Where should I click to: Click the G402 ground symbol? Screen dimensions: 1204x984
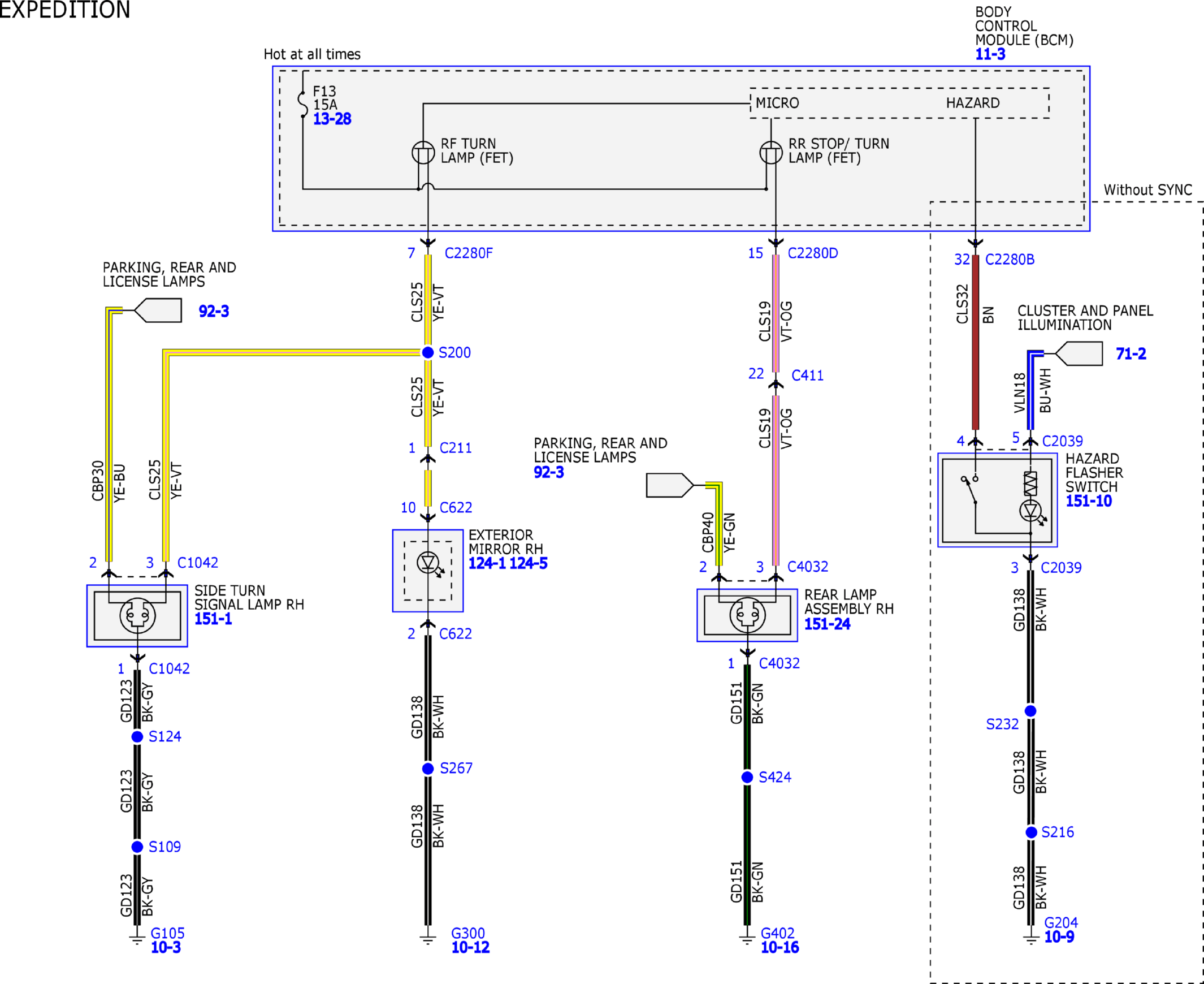[x=747, y=938]
